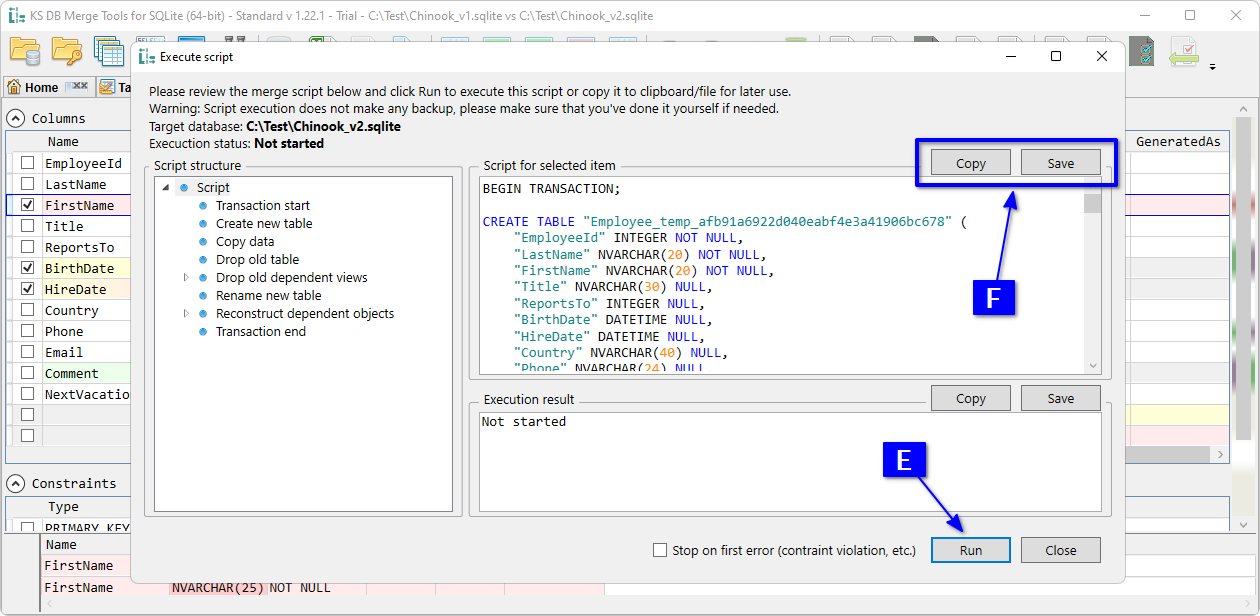Click the script pane vertical scrollbar

pyautogui.click(x=1092, y=280)
